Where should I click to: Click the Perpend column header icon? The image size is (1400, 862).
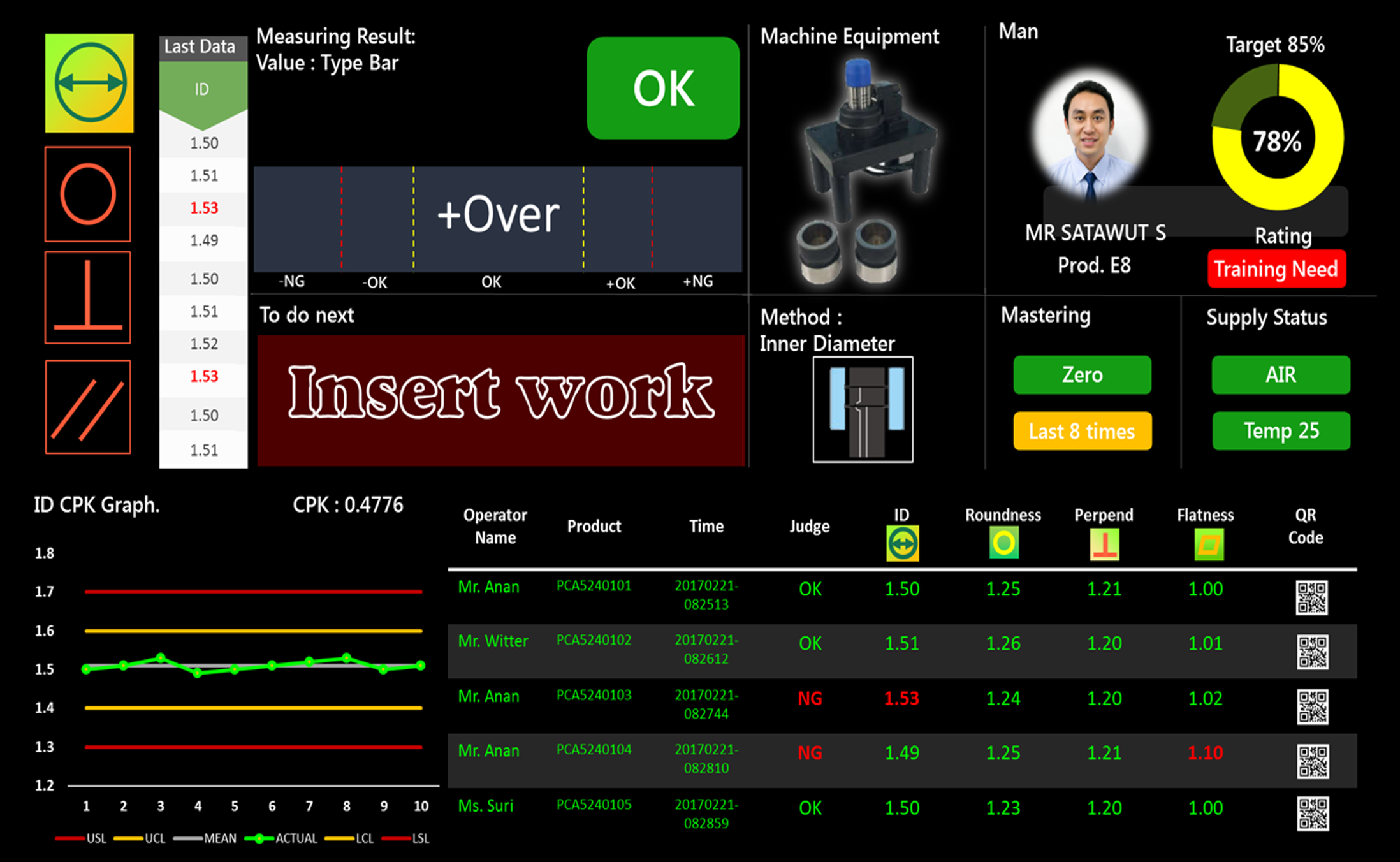click(1104, 545)
